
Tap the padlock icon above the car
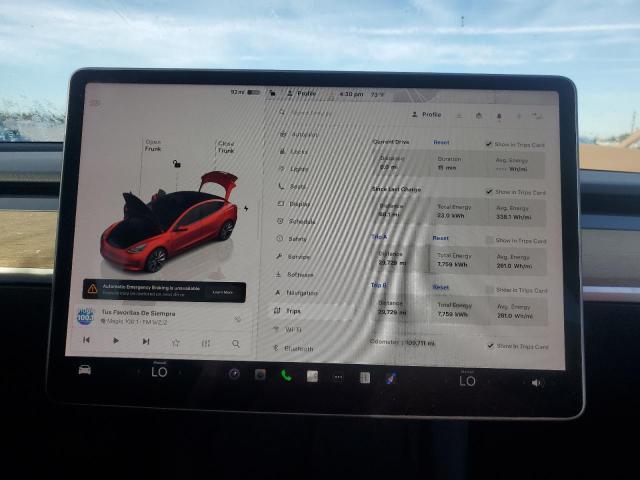pyautogui.click(x=177, y=163)
